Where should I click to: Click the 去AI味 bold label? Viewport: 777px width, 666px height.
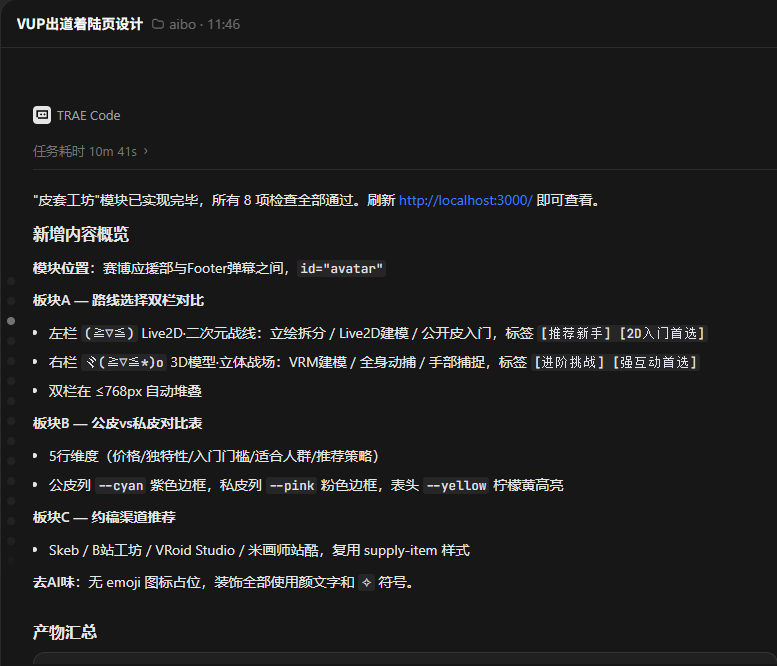57,582
